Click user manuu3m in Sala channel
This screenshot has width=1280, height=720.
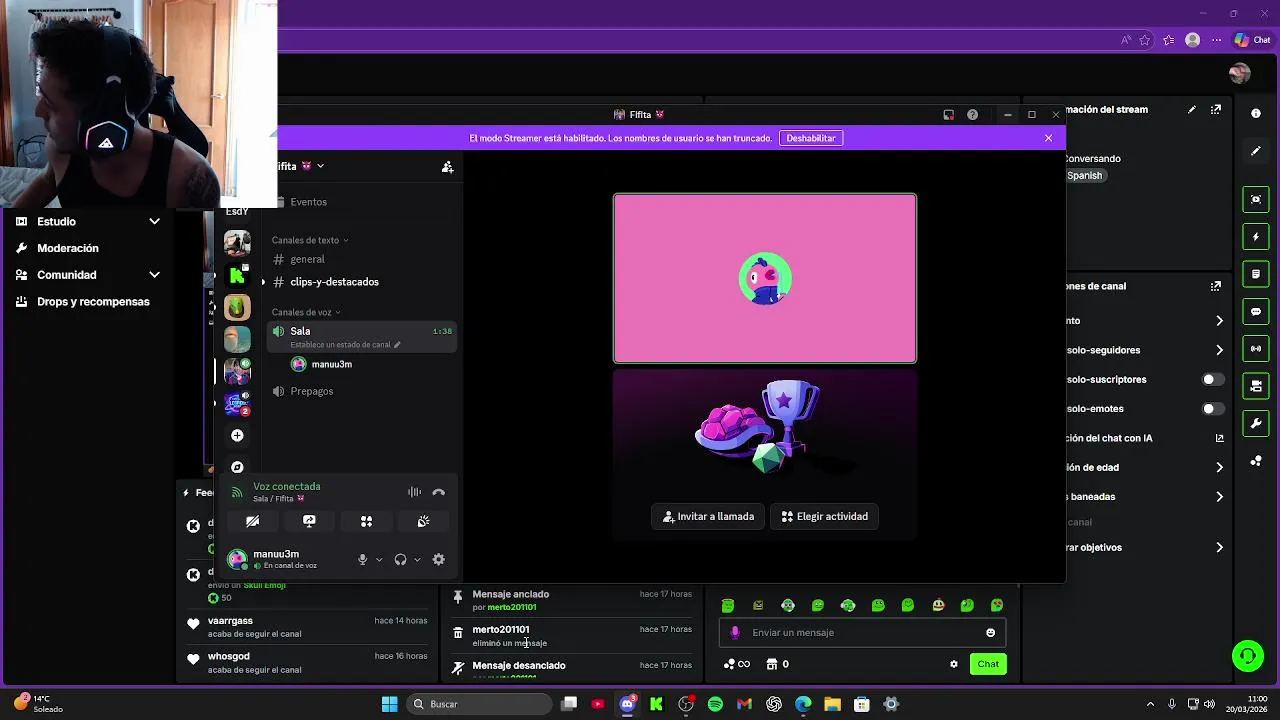pyautogui.click(x=331, y=364)
